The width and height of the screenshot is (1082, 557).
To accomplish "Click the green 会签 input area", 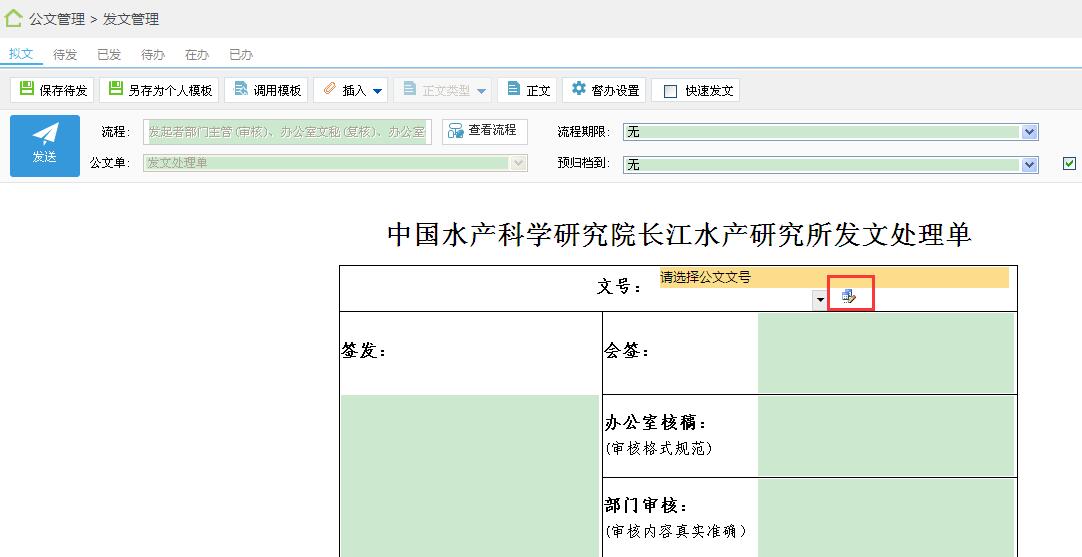I will coord(886,353).
